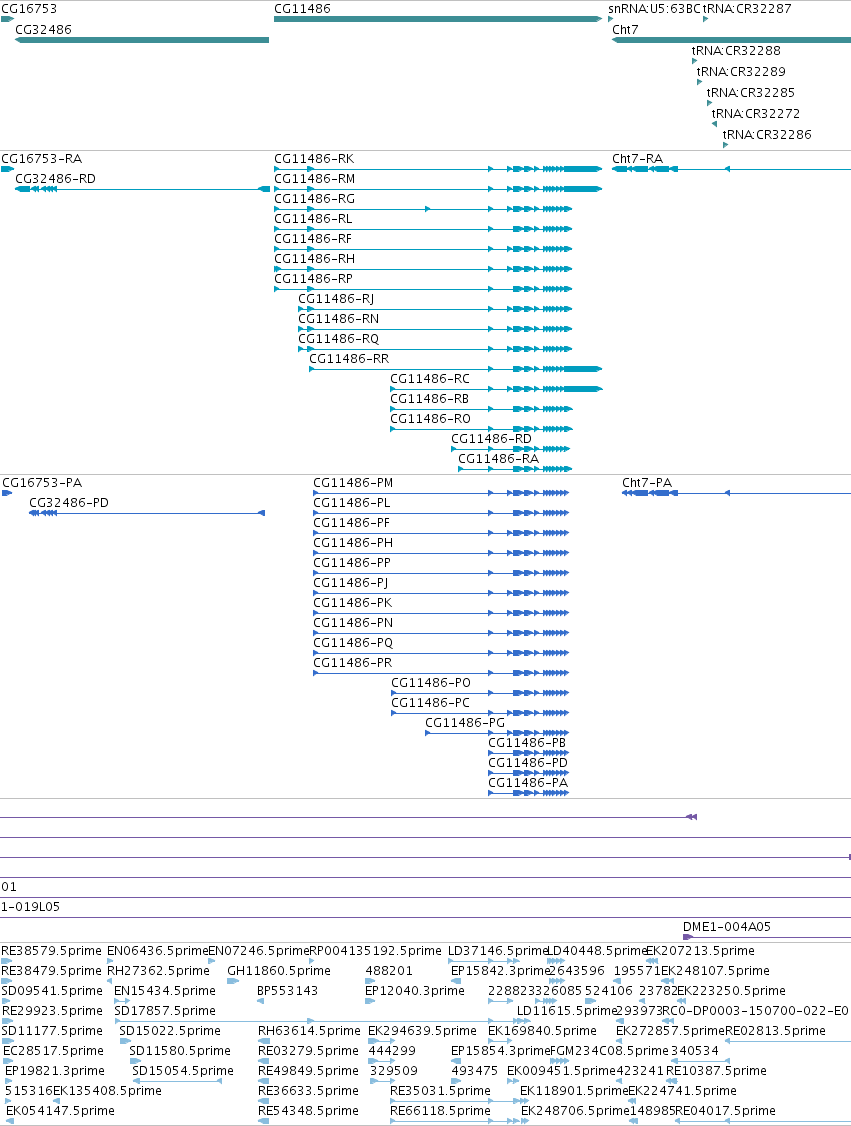The width and height of the screenshot is (851, 1126).
Task: Click transcript CG11486-RF label
Action: (x=313, y=239)
